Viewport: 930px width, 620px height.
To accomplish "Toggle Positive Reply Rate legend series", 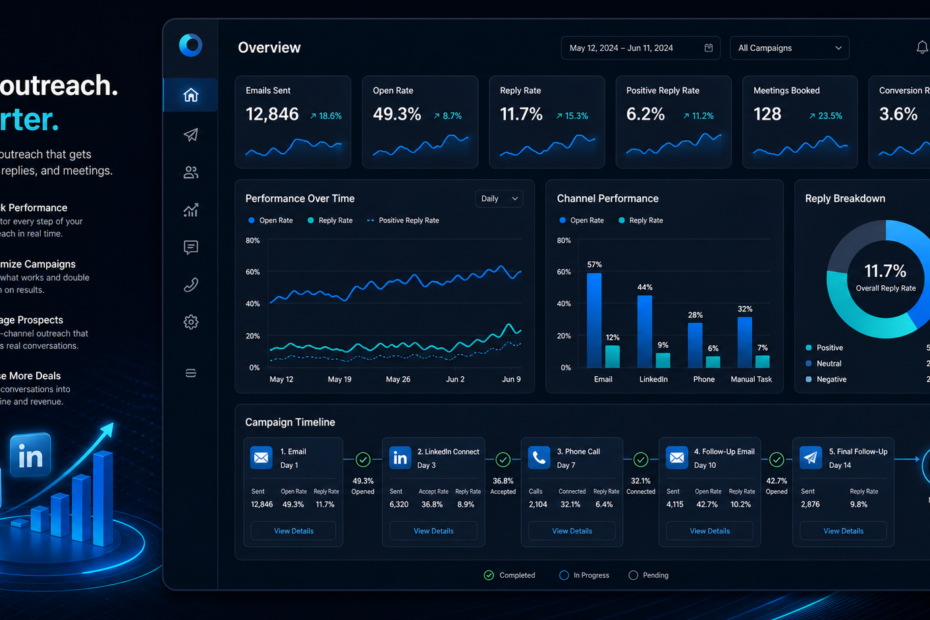I will point(403,220).
